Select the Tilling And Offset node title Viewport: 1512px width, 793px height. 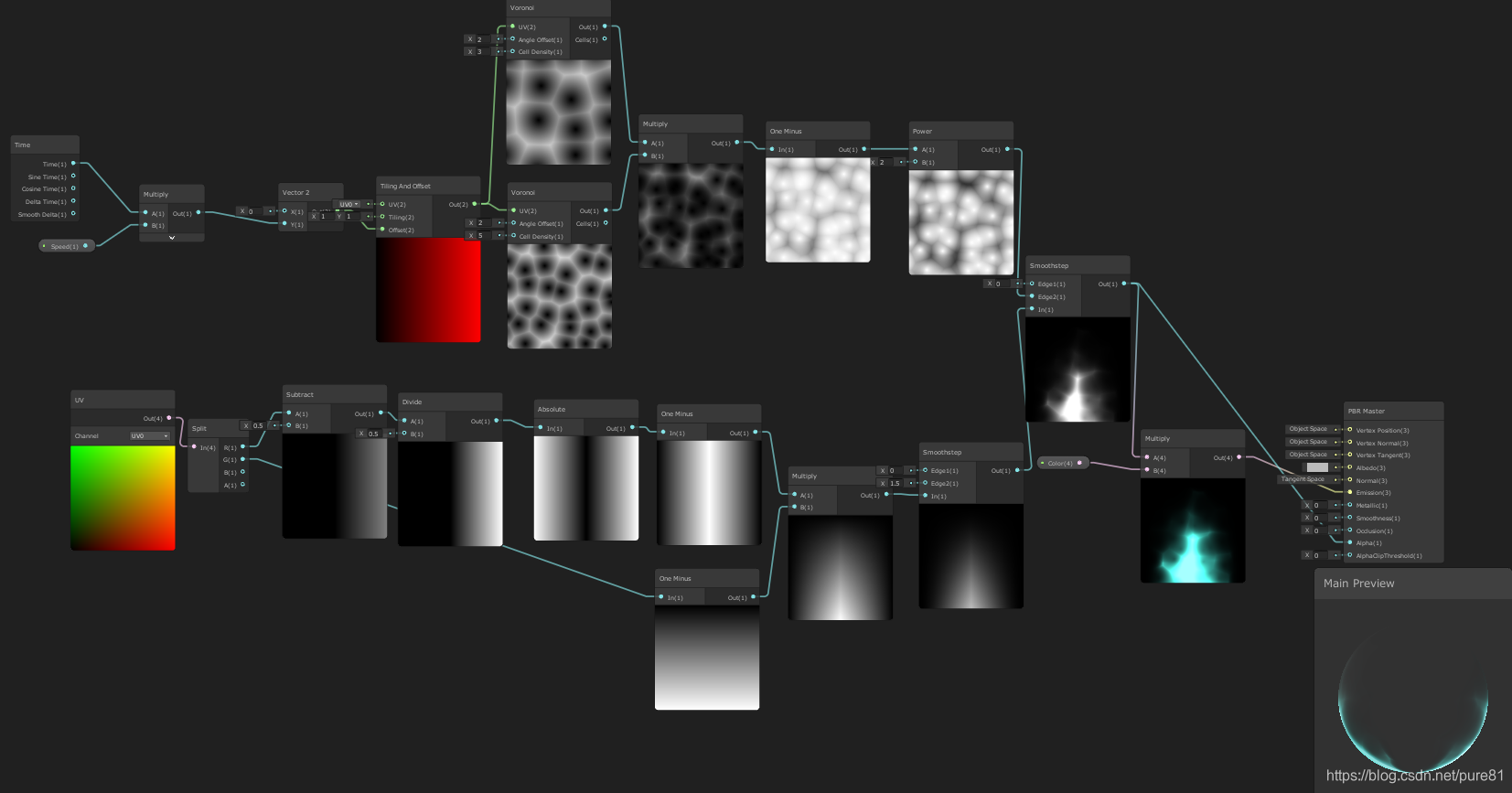coord(405,186)
